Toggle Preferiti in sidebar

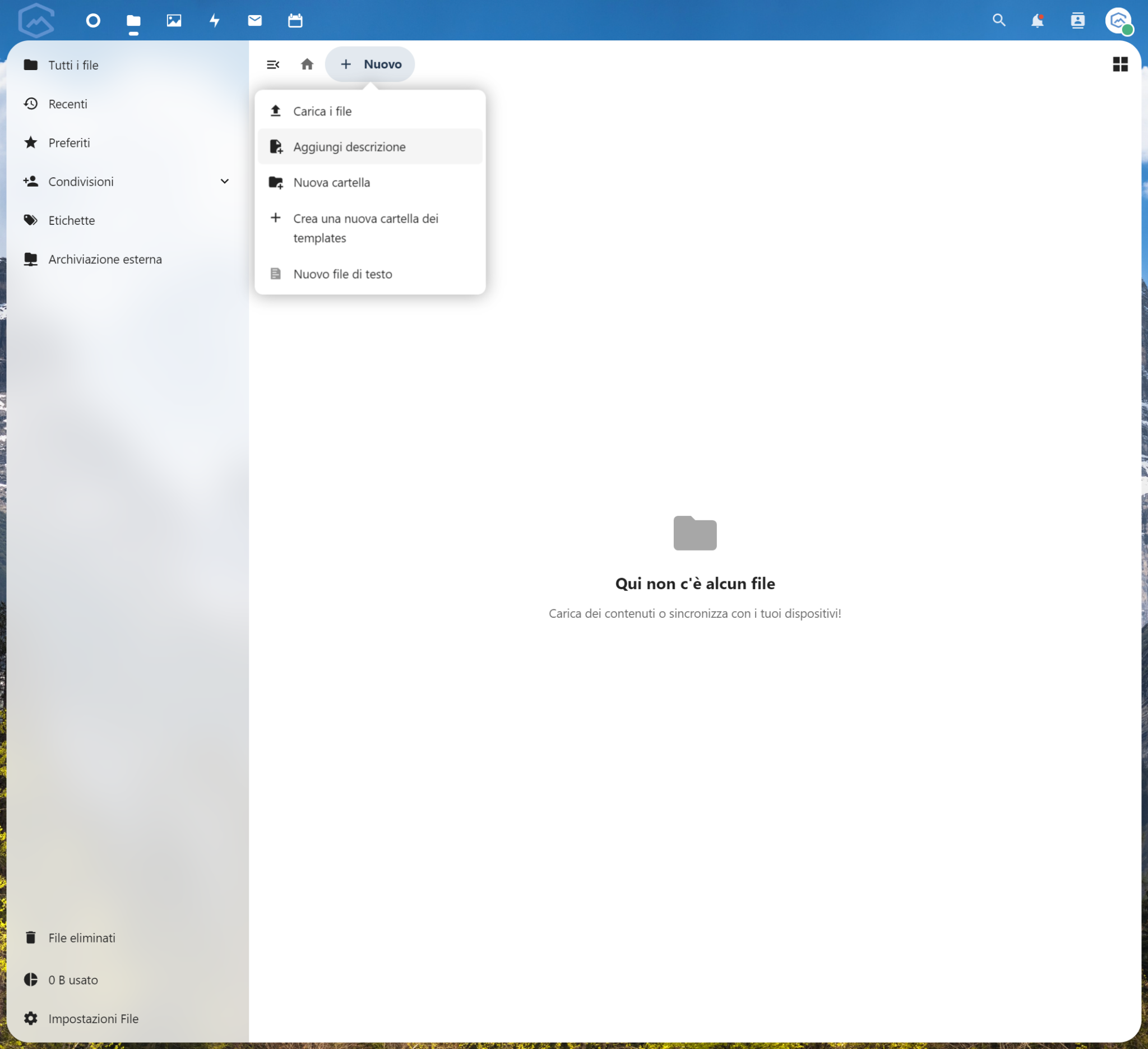pos(68,142)
